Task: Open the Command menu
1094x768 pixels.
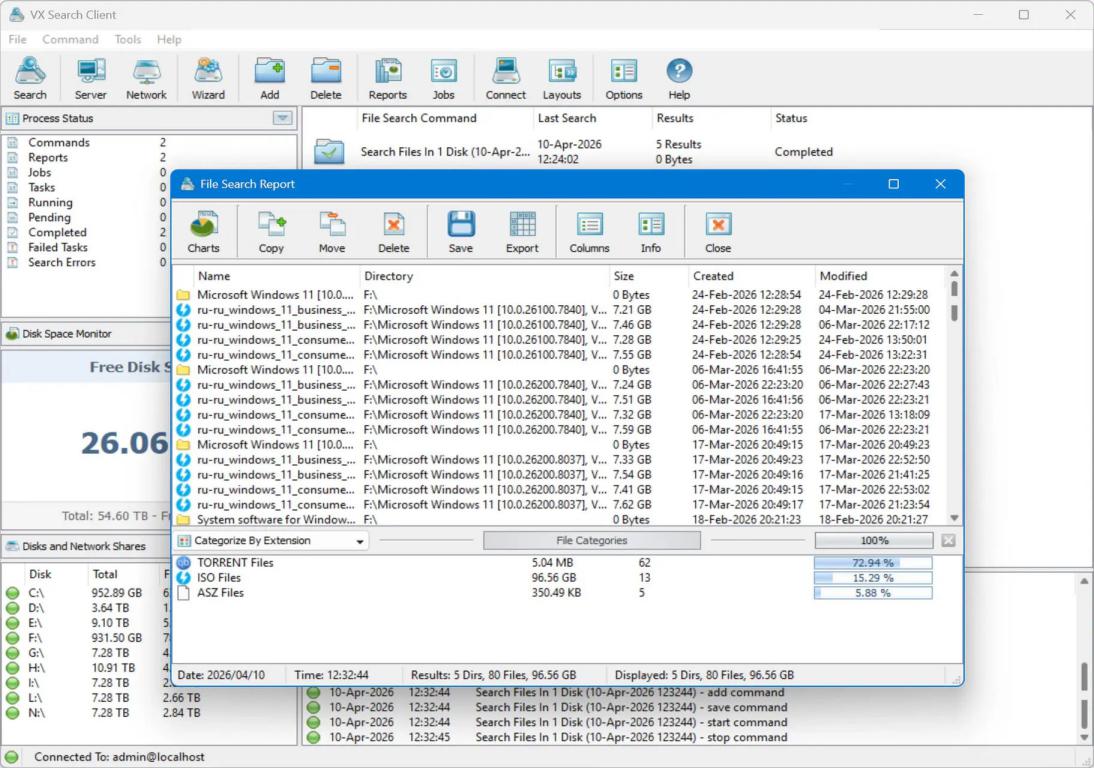Action: point(70,39)
